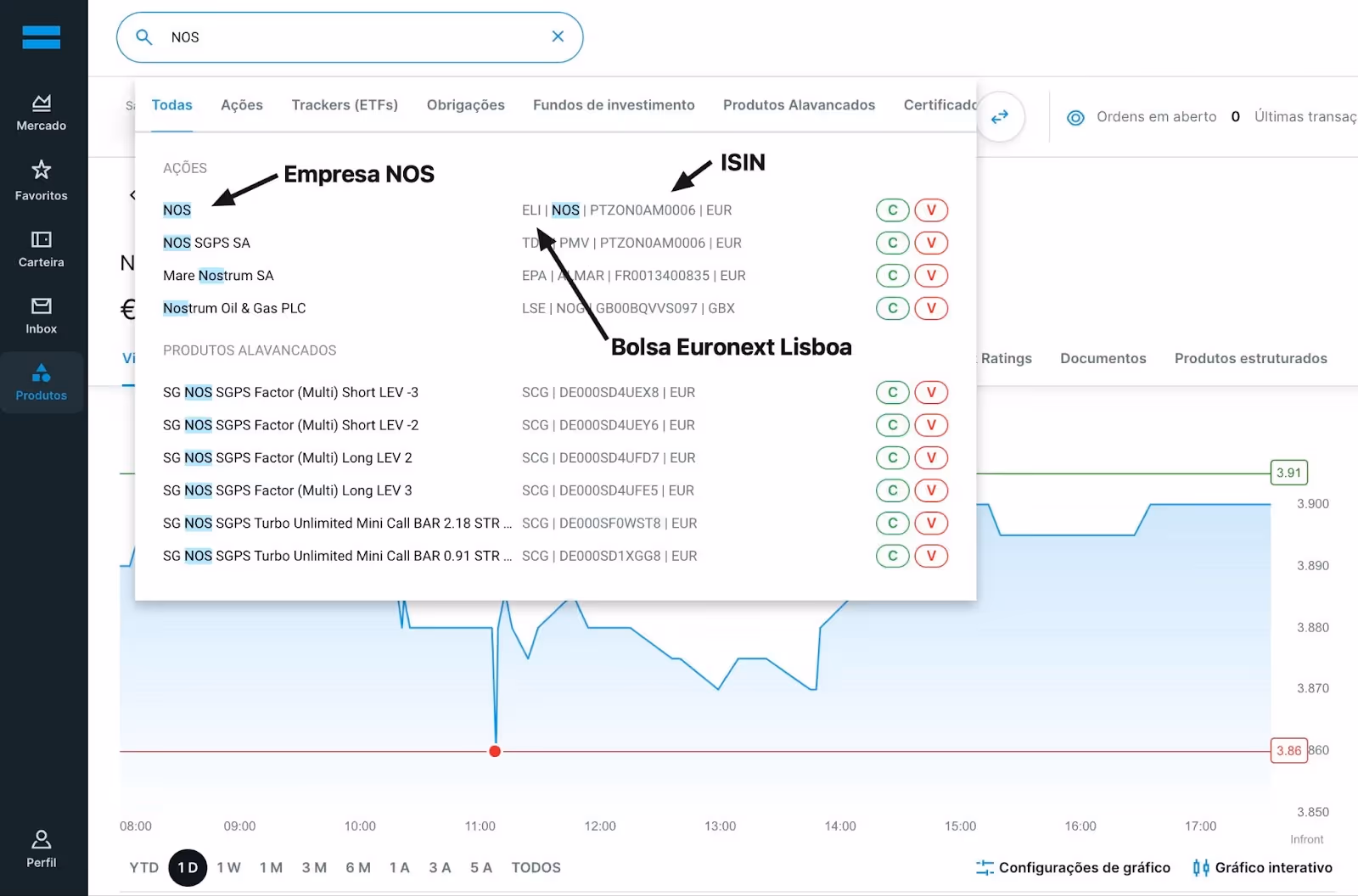
Task: Open Carteira portfolio section
Action: point(41,249)
